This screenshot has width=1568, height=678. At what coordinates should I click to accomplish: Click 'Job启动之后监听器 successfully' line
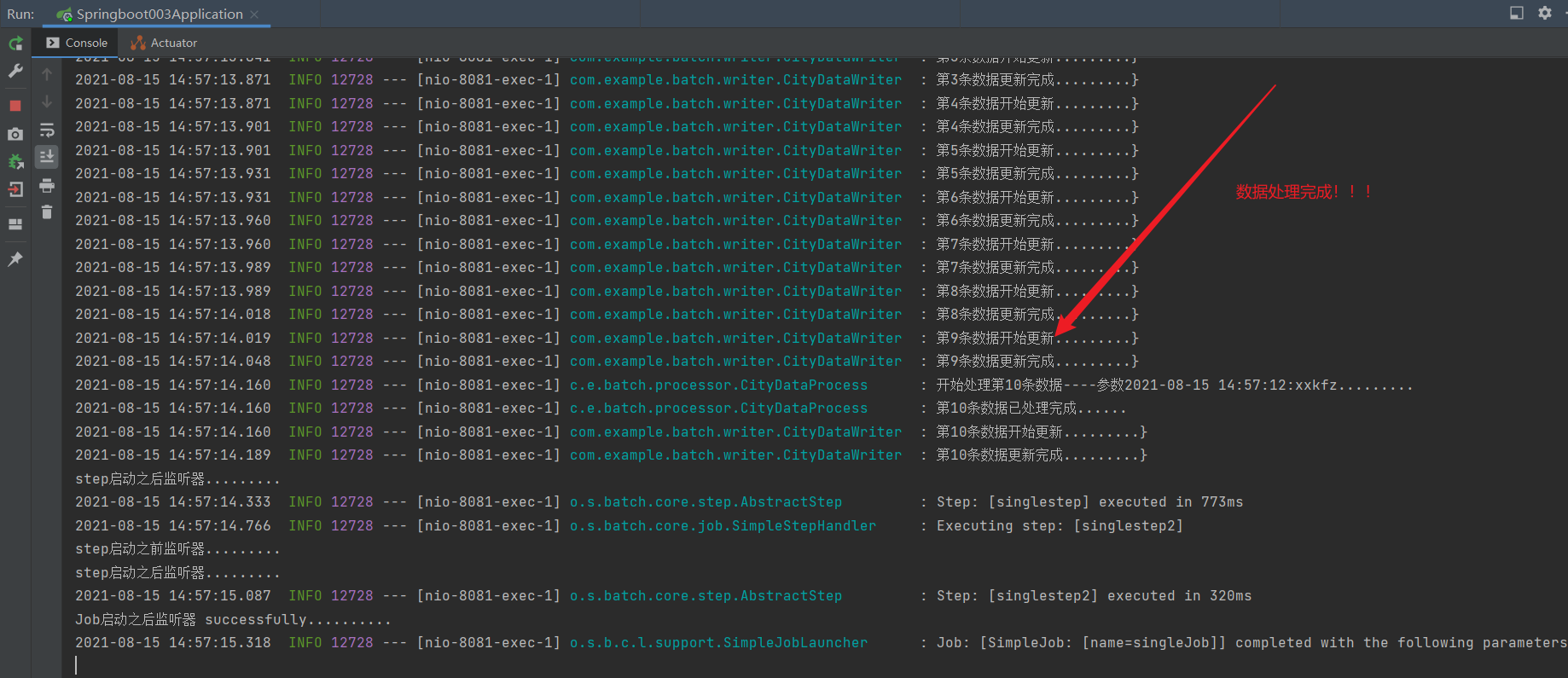pos(233,619)
